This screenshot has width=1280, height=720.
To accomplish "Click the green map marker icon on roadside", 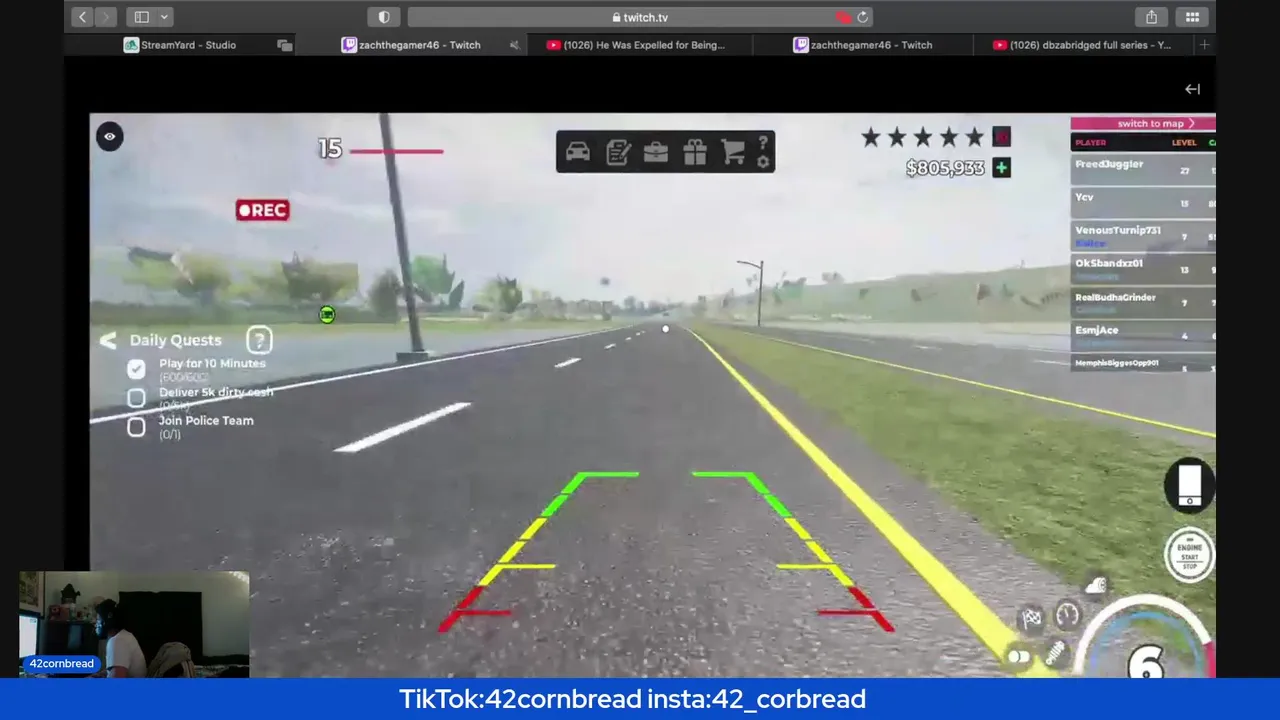I will (x=327, y=315).
